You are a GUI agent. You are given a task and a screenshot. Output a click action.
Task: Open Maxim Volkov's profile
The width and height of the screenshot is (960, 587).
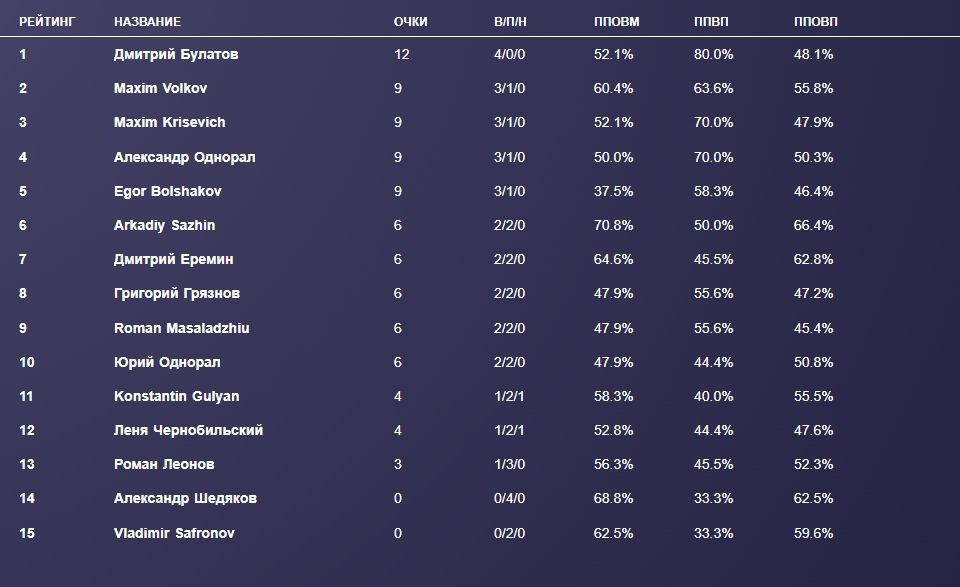click(x=160, y=89)
